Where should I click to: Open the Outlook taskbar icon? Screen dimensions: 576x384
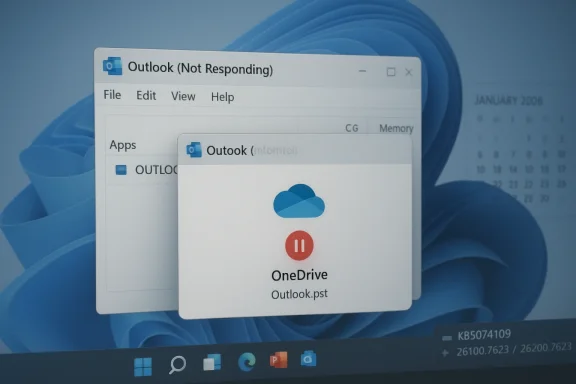click(x=309, y=359)
